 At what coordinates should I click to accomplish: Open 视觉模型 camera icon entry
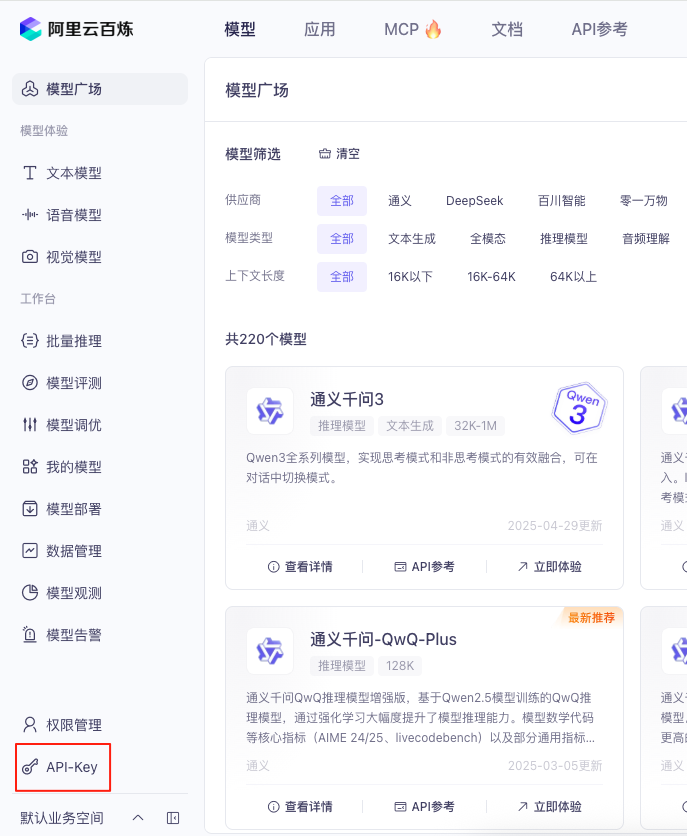point(30,257)
